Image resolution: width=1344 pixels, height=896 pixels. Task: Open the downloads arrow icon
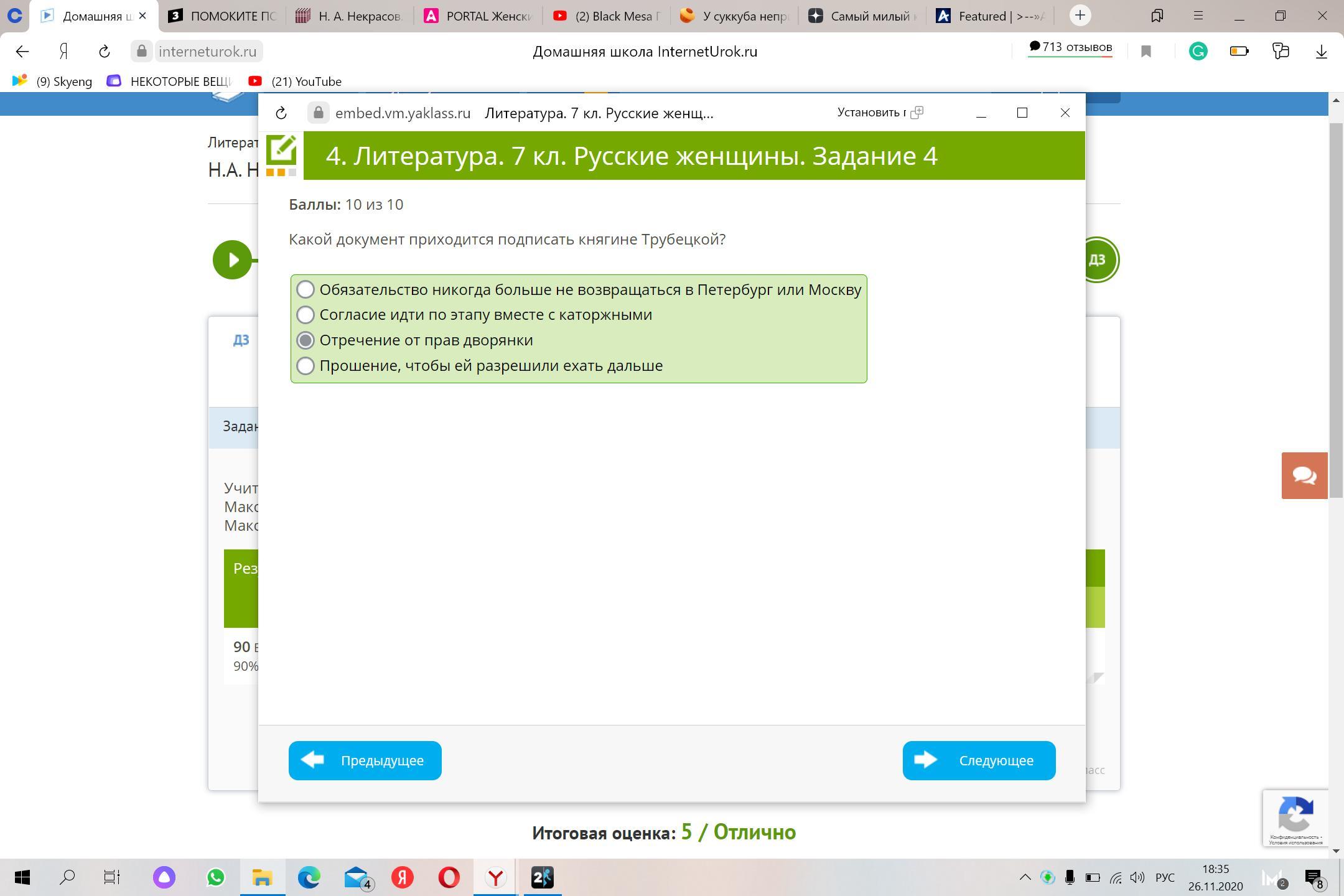(1321, 52)
